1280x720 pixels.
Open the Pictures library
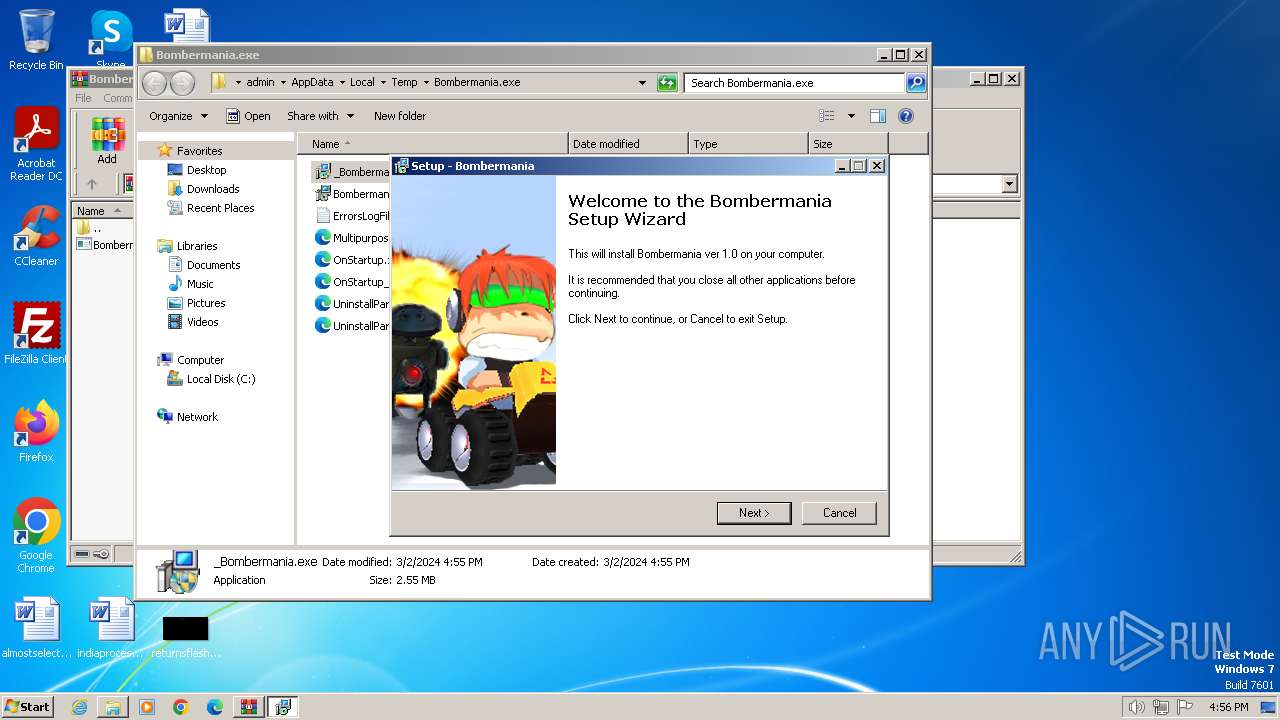tap(206, 303)
